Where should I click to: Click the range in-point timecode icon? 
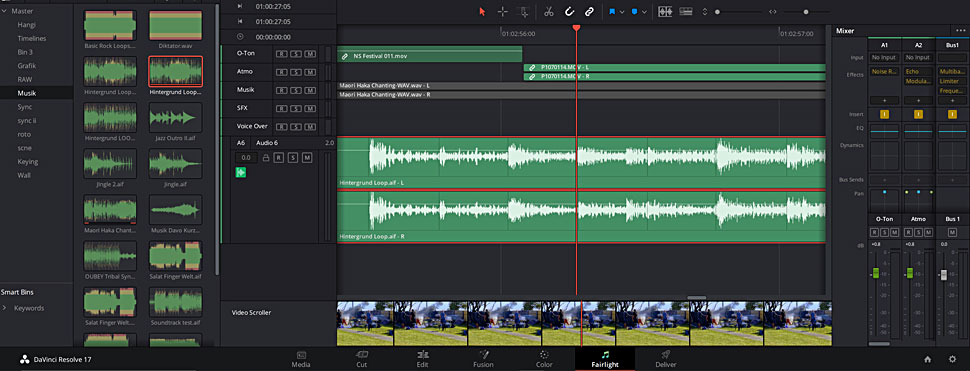[x=240, y=22]
